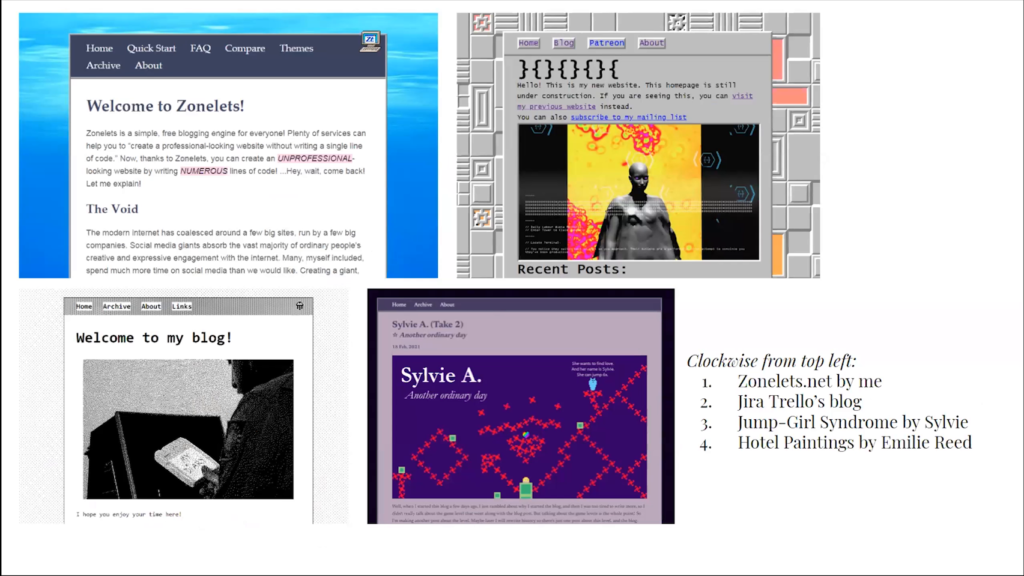
Task: Click the small icon in blog navbar
Action: click(300, 306)
